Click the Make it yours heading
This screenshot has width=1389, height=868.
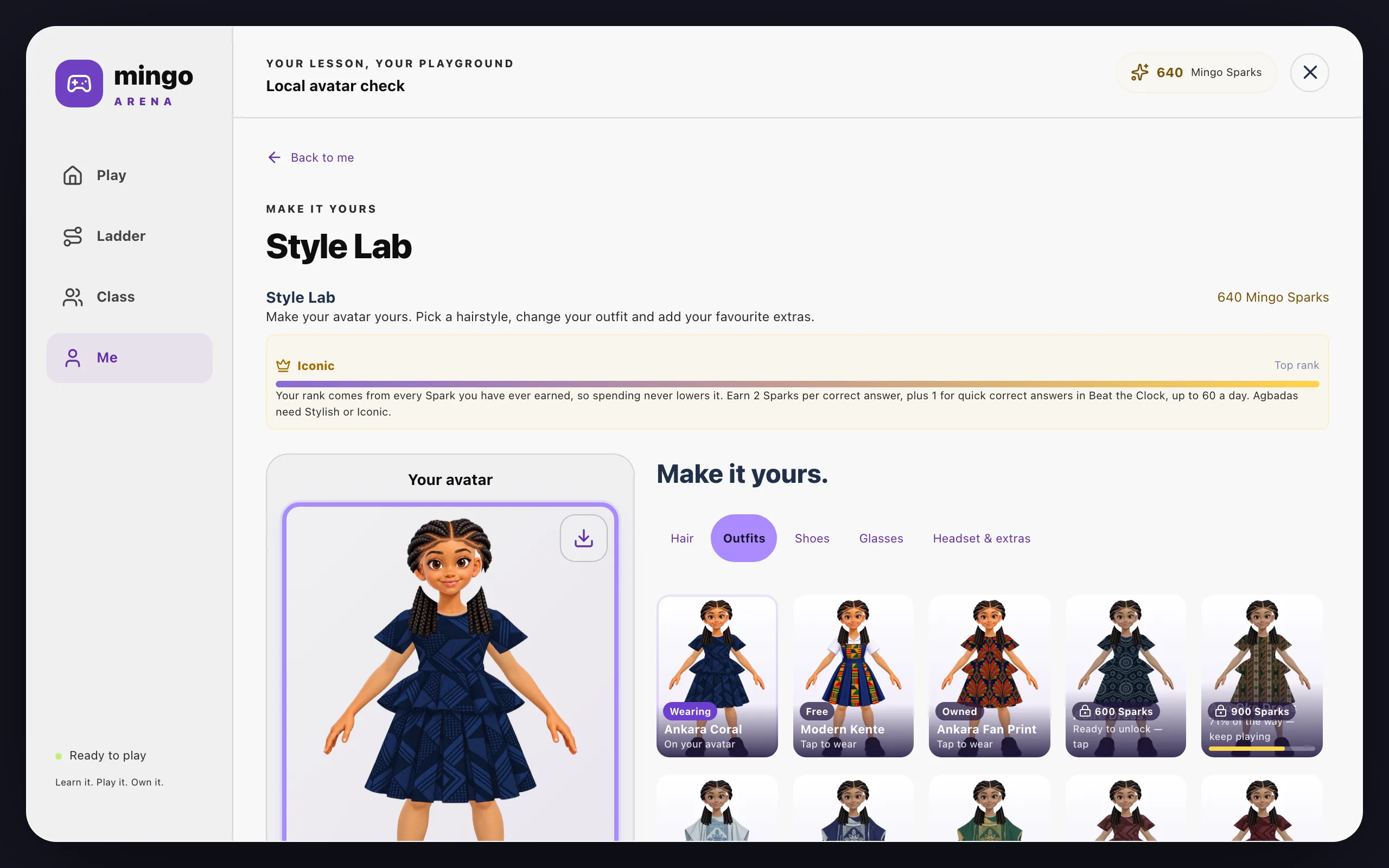[742, 474]
